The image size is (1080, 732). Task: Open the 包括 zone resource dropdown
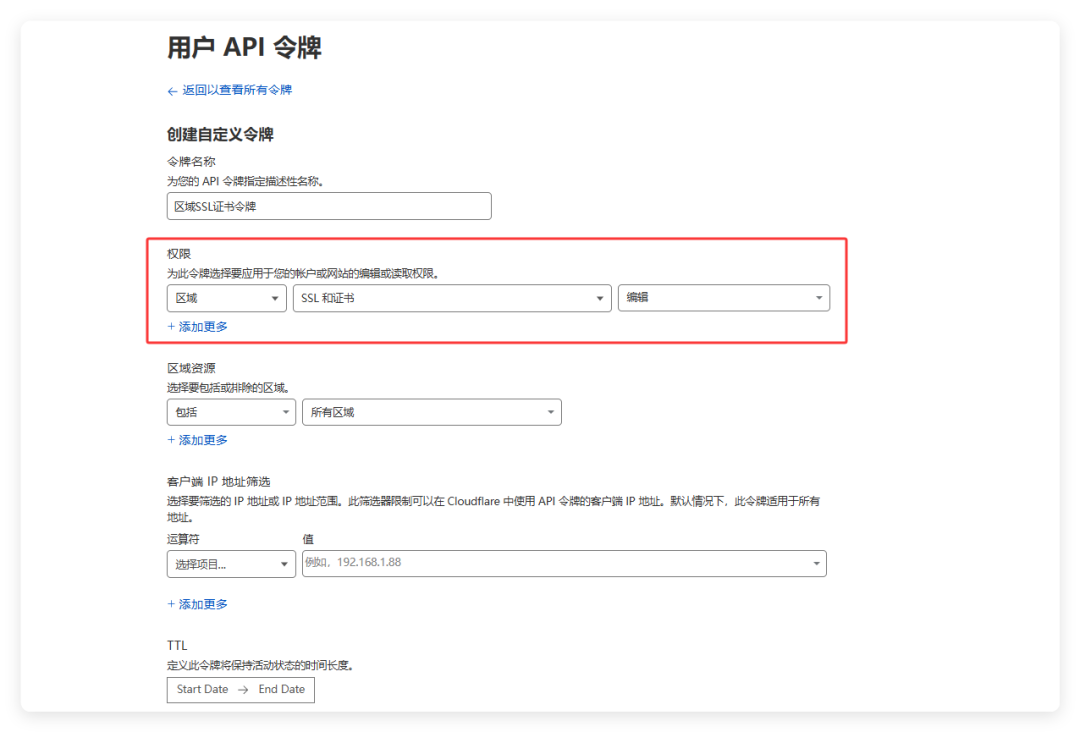click(x=230, y=411)
